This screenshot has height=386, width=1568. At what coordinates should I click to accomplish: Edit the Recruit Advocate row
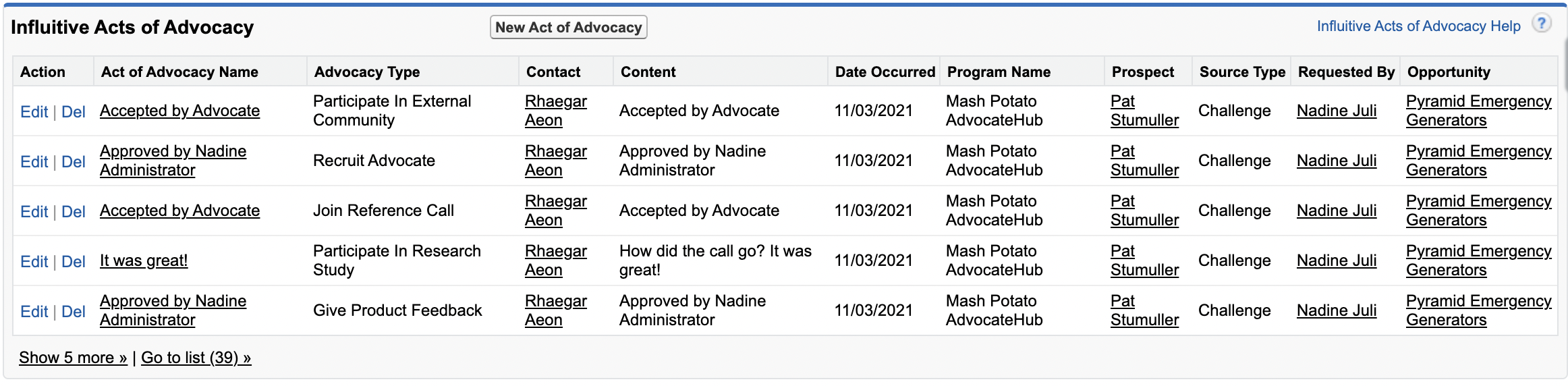(34, 161)
